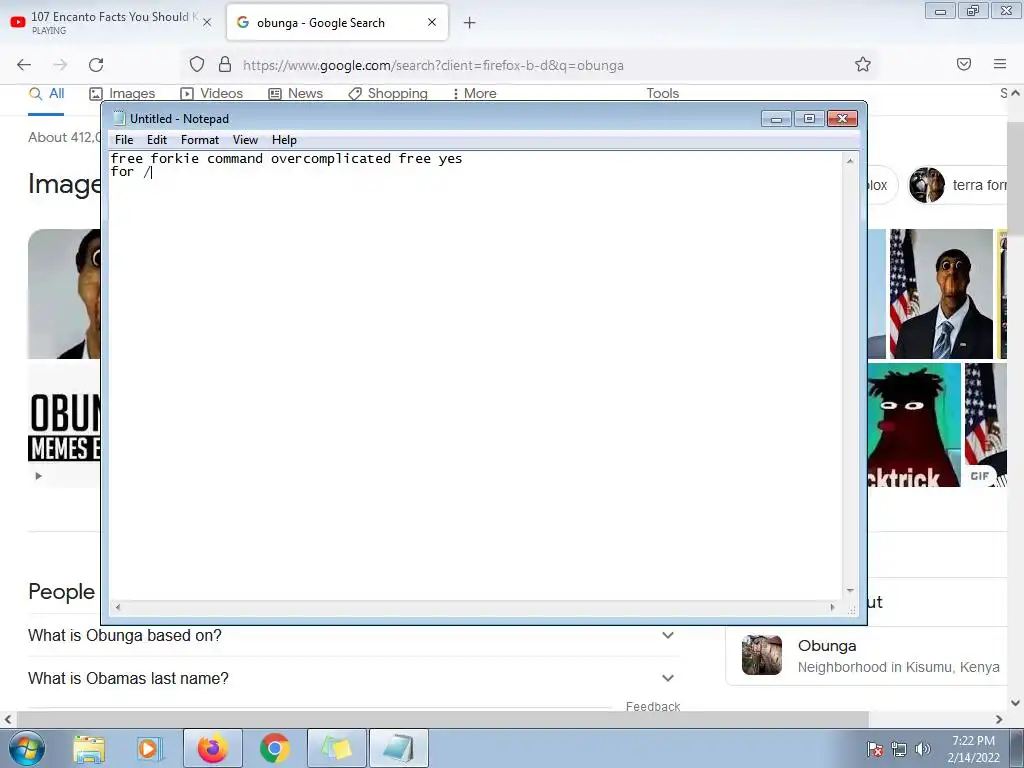Go forward in Firefox
This screenshot has width=1024, height=768.
[60, 65]
